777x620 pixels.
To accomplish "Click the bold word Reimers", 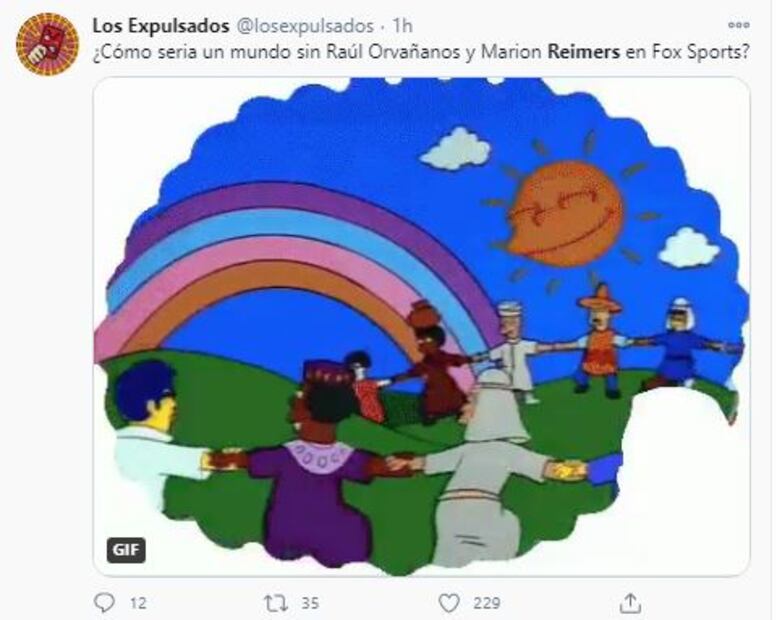I will coord(583,52).
